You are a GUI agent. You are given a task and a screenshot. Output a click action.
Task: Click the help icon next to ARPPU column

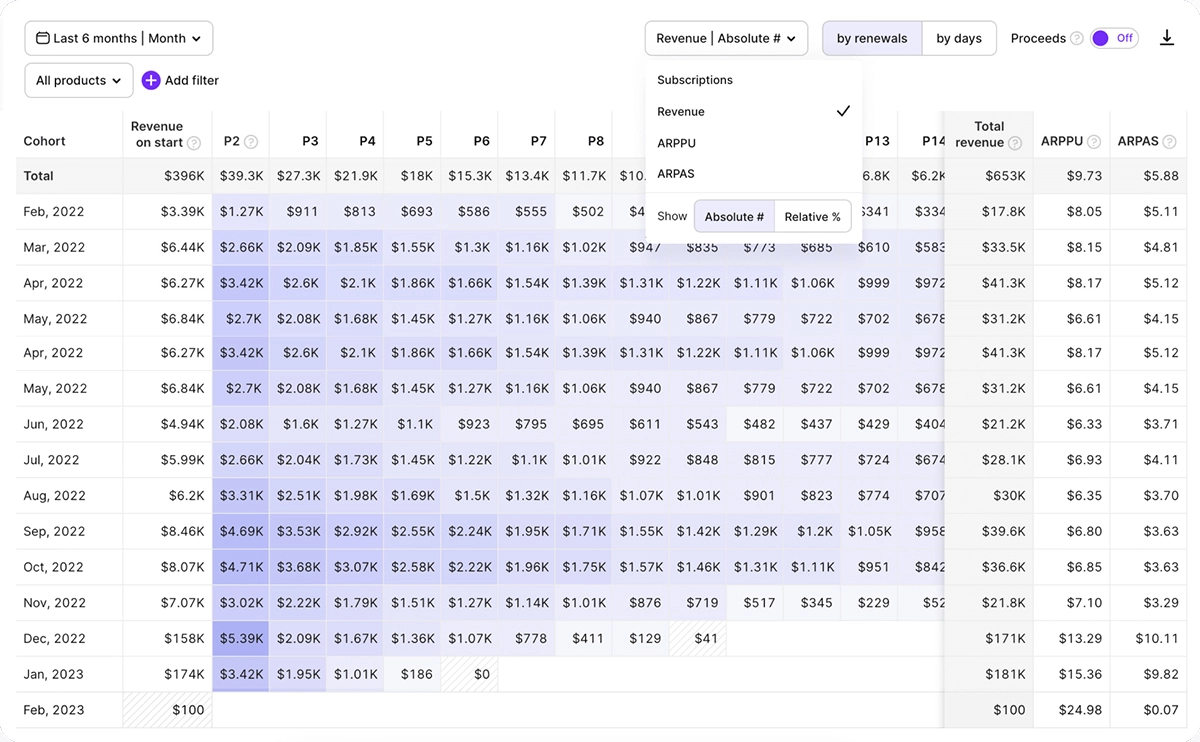tap(1094, 142)
